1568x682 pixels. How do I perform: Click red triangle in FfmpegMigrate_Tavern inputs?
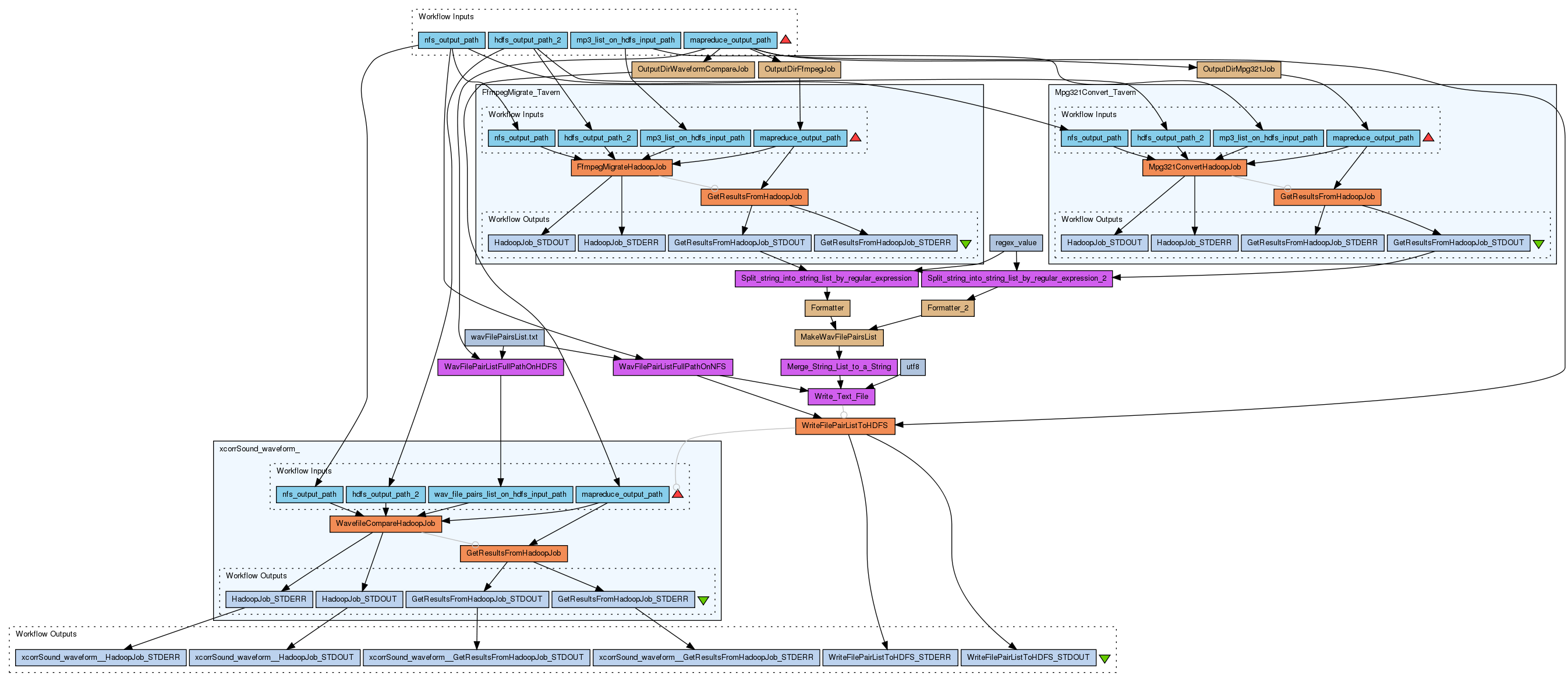pos(855,138)
